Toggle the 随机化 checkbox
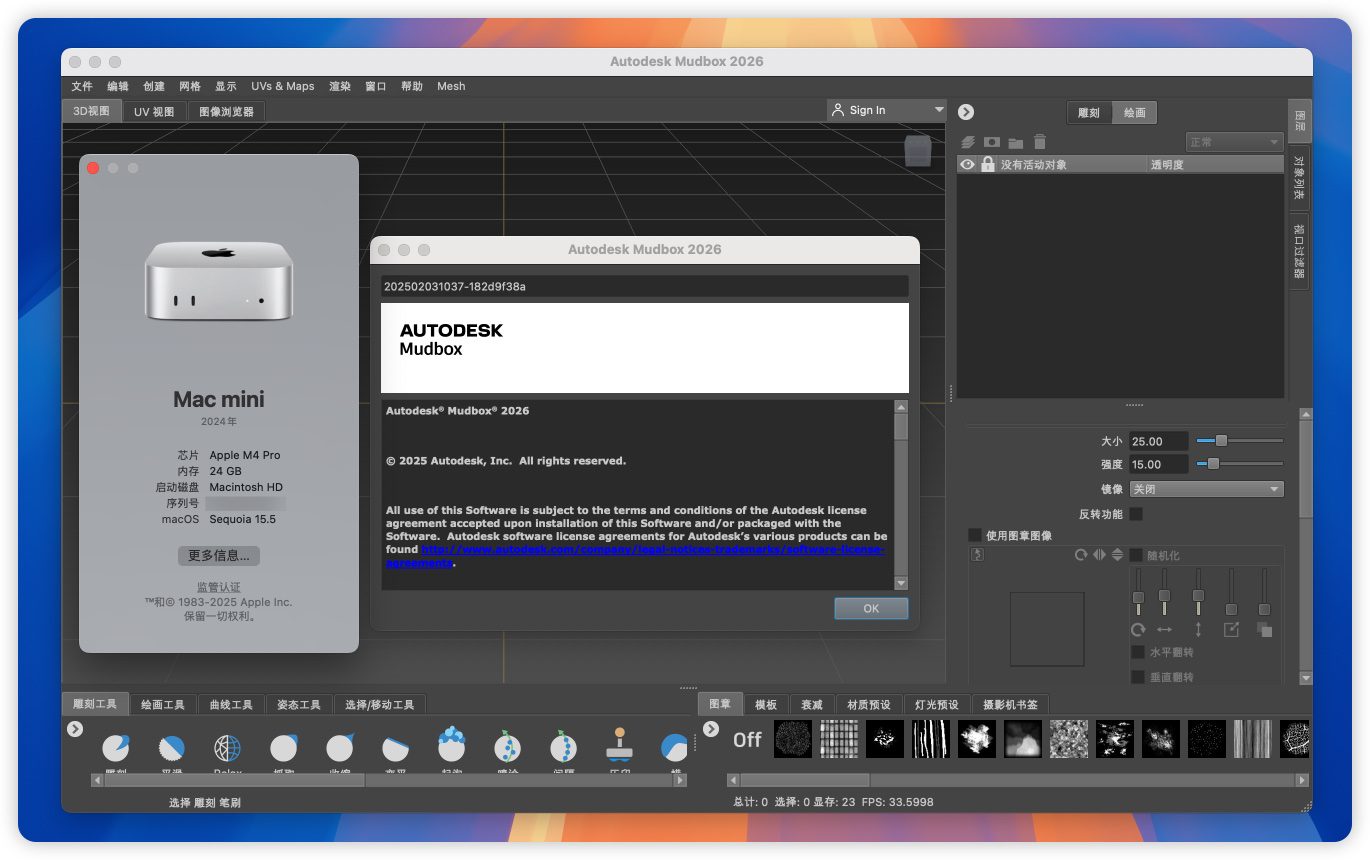The height and width of the screenshot is (860, 1370). point(1137,555)
